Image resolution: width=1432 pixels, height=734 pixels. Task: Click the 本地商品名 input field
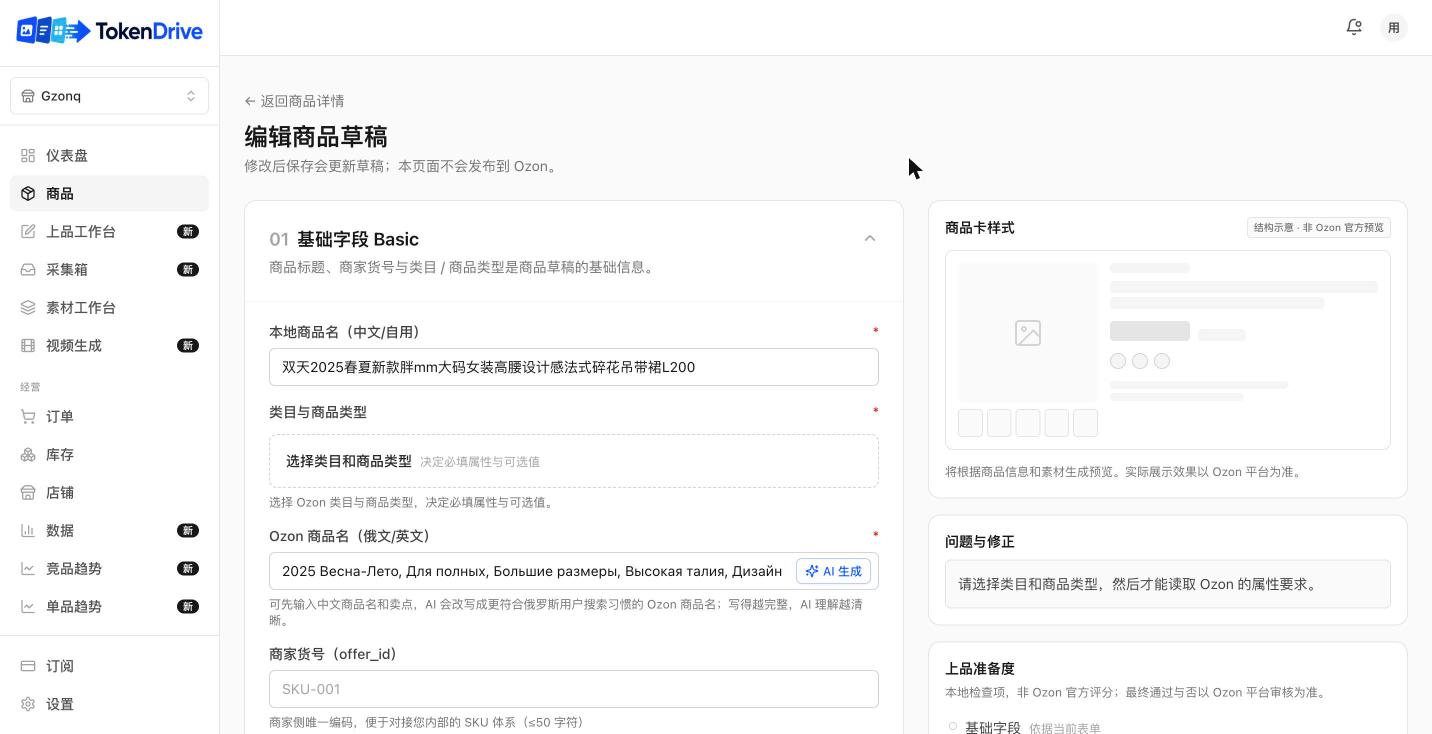tap(574, 367)
